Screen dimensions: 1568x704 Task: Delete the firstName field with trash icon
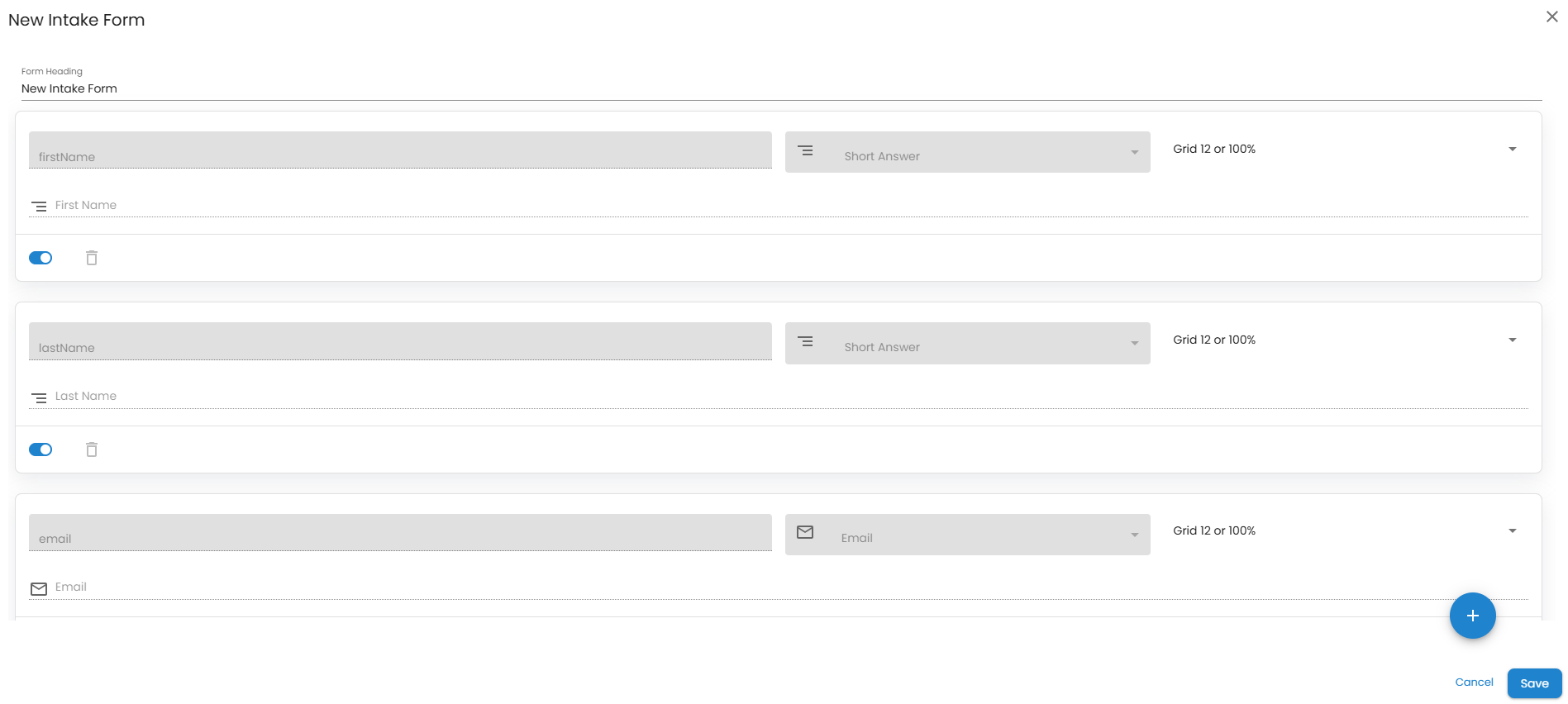92,258
